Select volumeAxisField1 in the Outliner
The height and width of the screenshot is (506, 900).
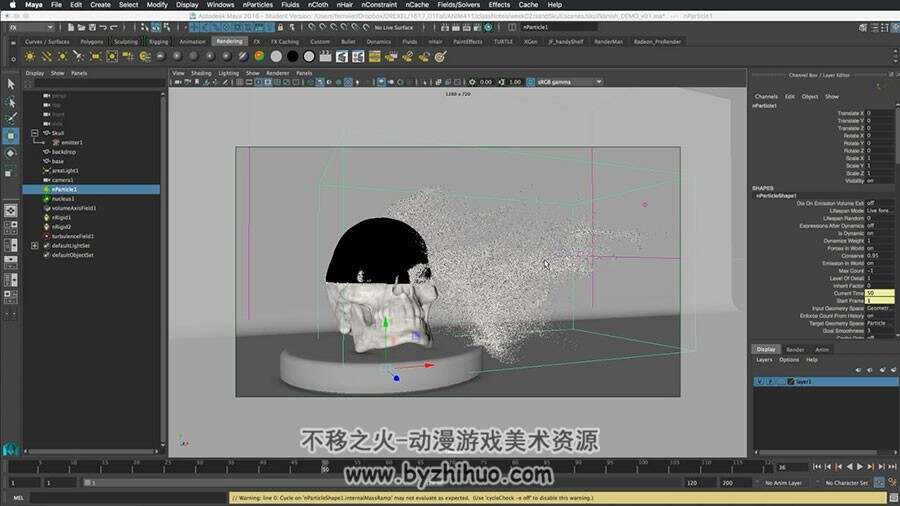coord(74,208)
